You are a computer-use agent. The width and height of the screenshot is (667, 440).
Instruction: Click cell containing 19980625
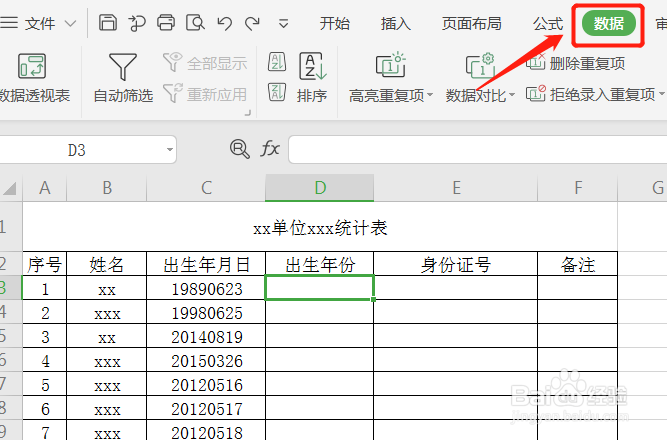[x=206, y=312]
